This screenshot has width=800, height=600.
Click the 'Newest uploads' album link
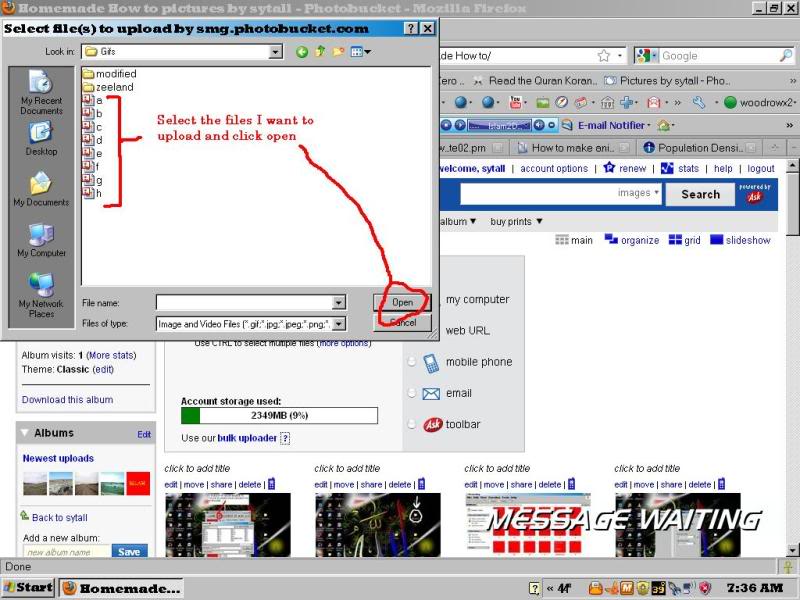tap(58, 458)
